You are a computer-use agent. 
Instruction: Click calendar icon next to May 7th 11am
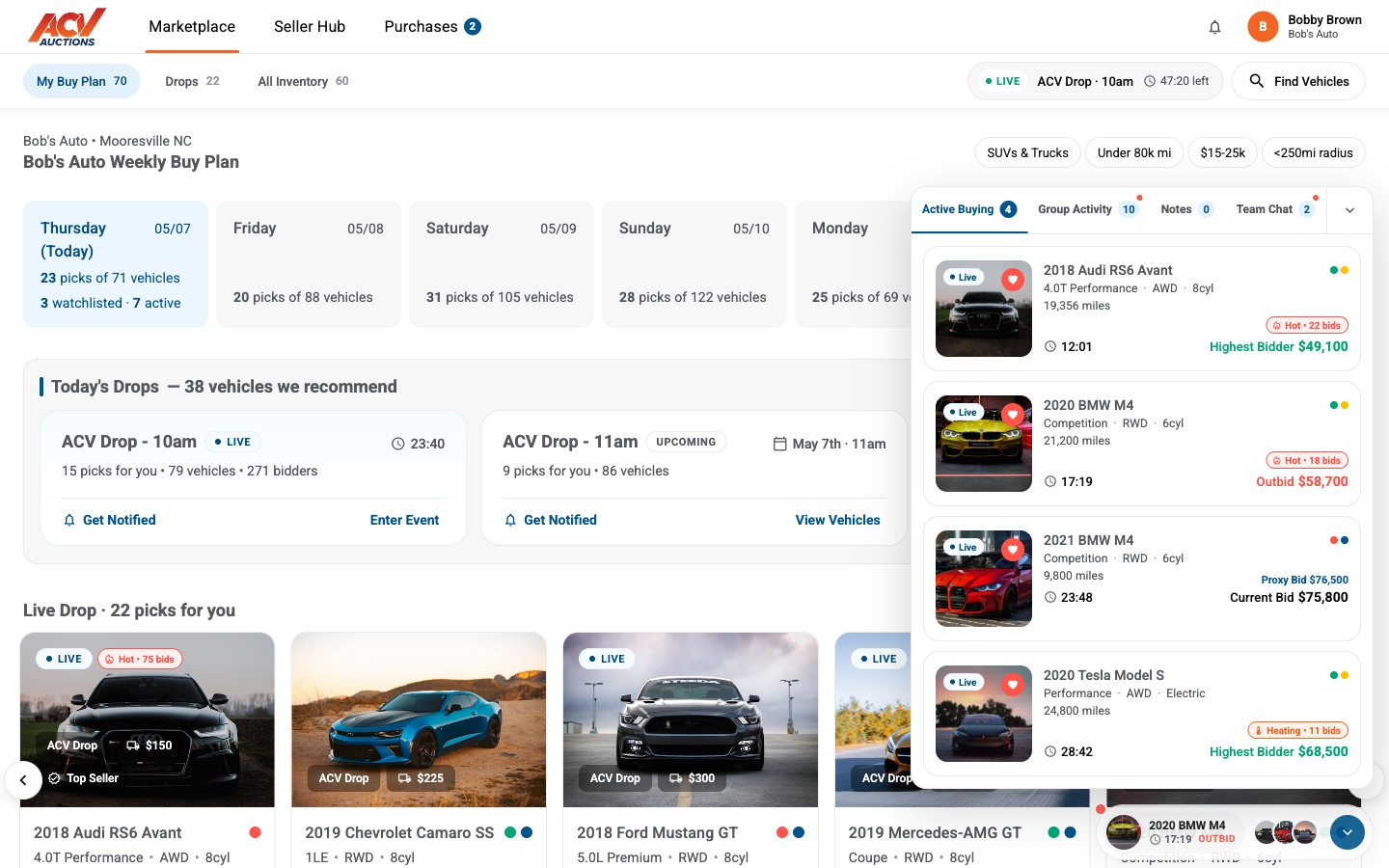(780, 444)
